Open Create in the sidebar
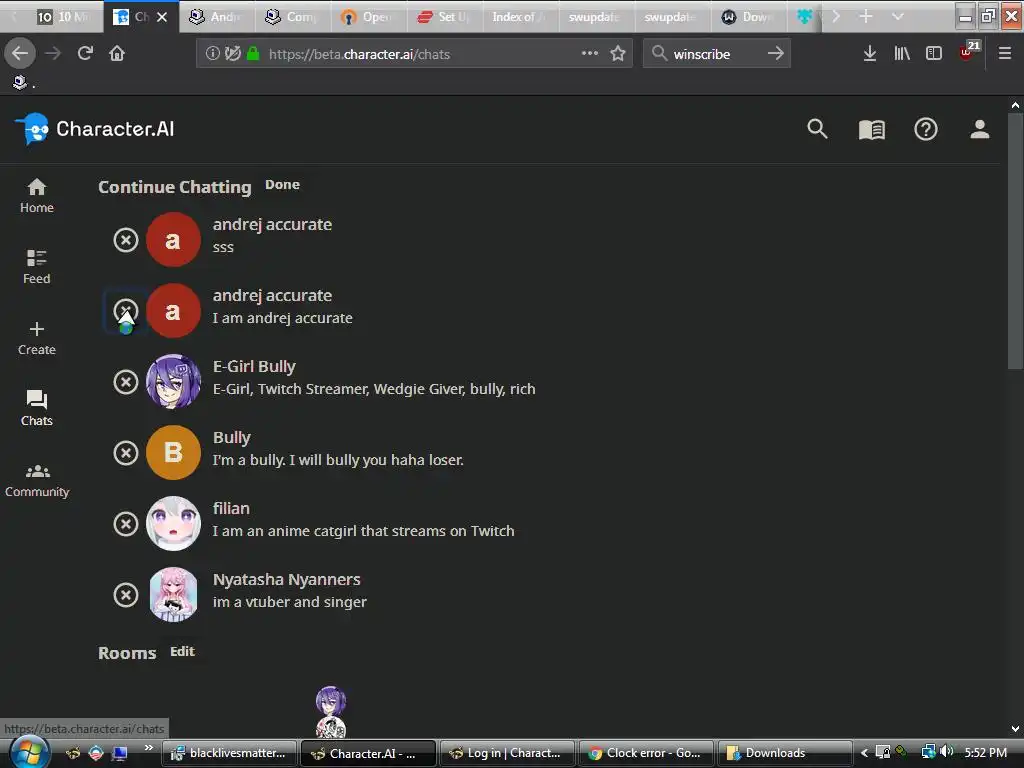Screen dimensions: 1024x768 (x=37, y=338)
